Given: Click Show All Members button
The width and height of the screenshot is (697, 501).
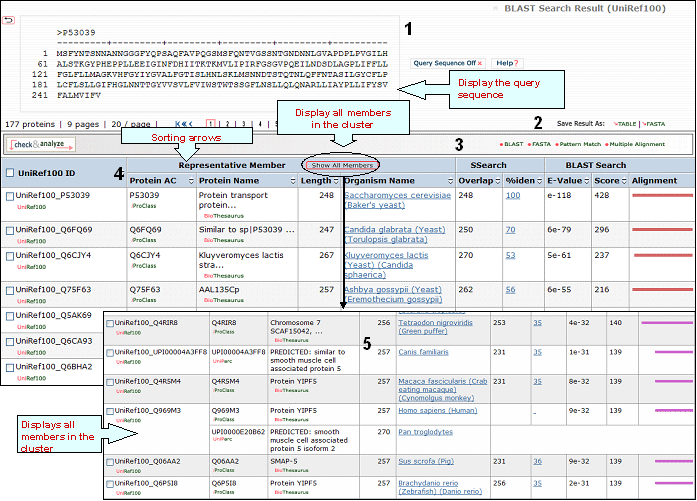Looking at the screenshot, I should coord(343,165).
